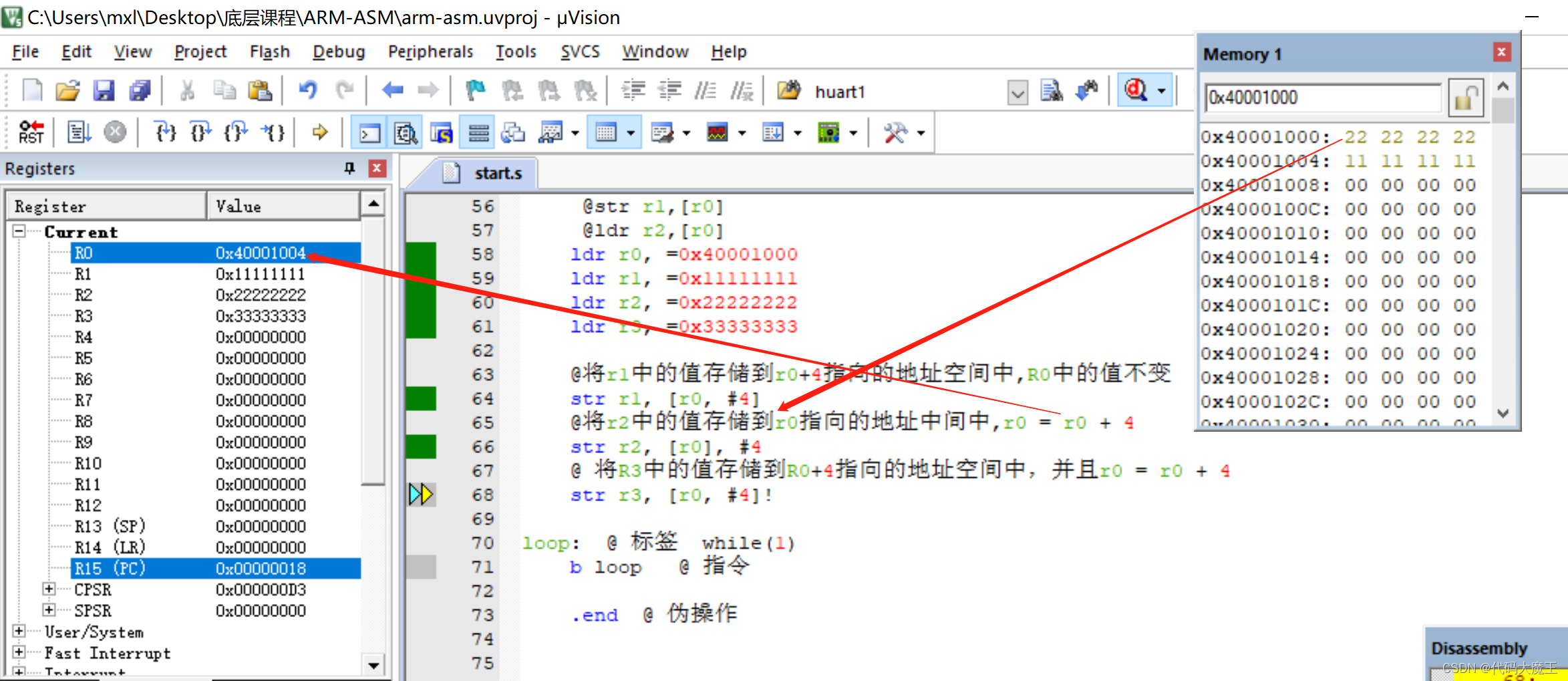Open the debug session dropdown arrow
This screenshot has height=681, width=1568.
[1161, 90]
